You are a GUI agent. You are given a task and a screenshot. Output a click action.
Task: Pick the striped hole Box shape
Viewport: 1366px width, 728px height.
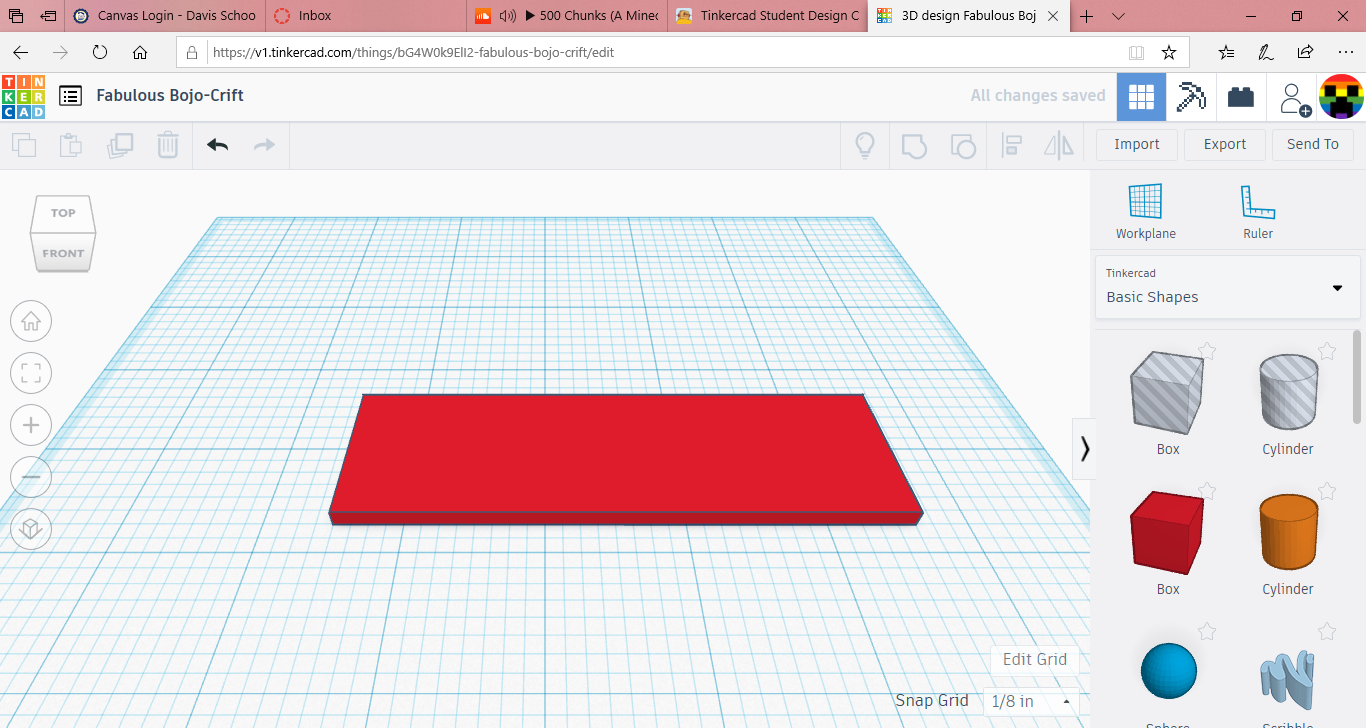pyautogui.click(x=1168, y=393)
